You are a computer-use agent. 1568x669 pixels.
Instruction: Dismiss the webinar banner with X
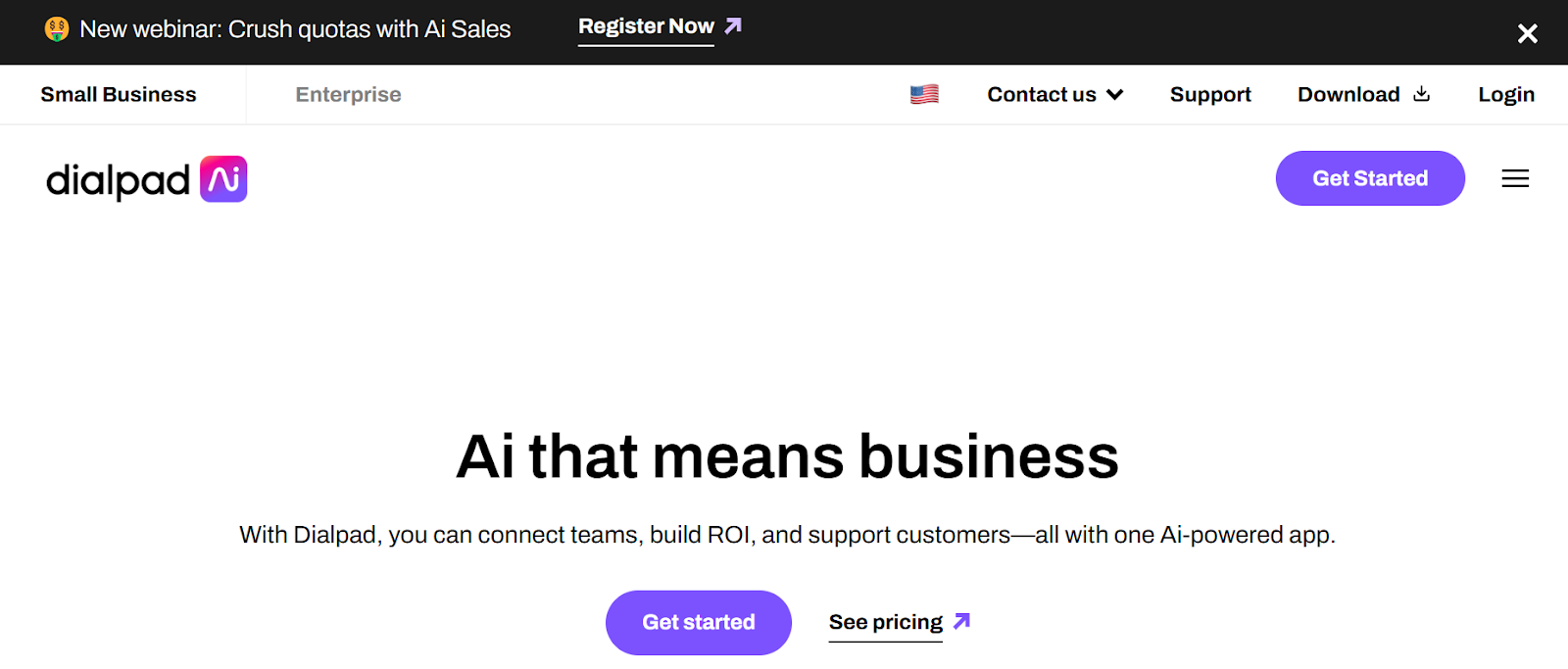(1527, 34)
